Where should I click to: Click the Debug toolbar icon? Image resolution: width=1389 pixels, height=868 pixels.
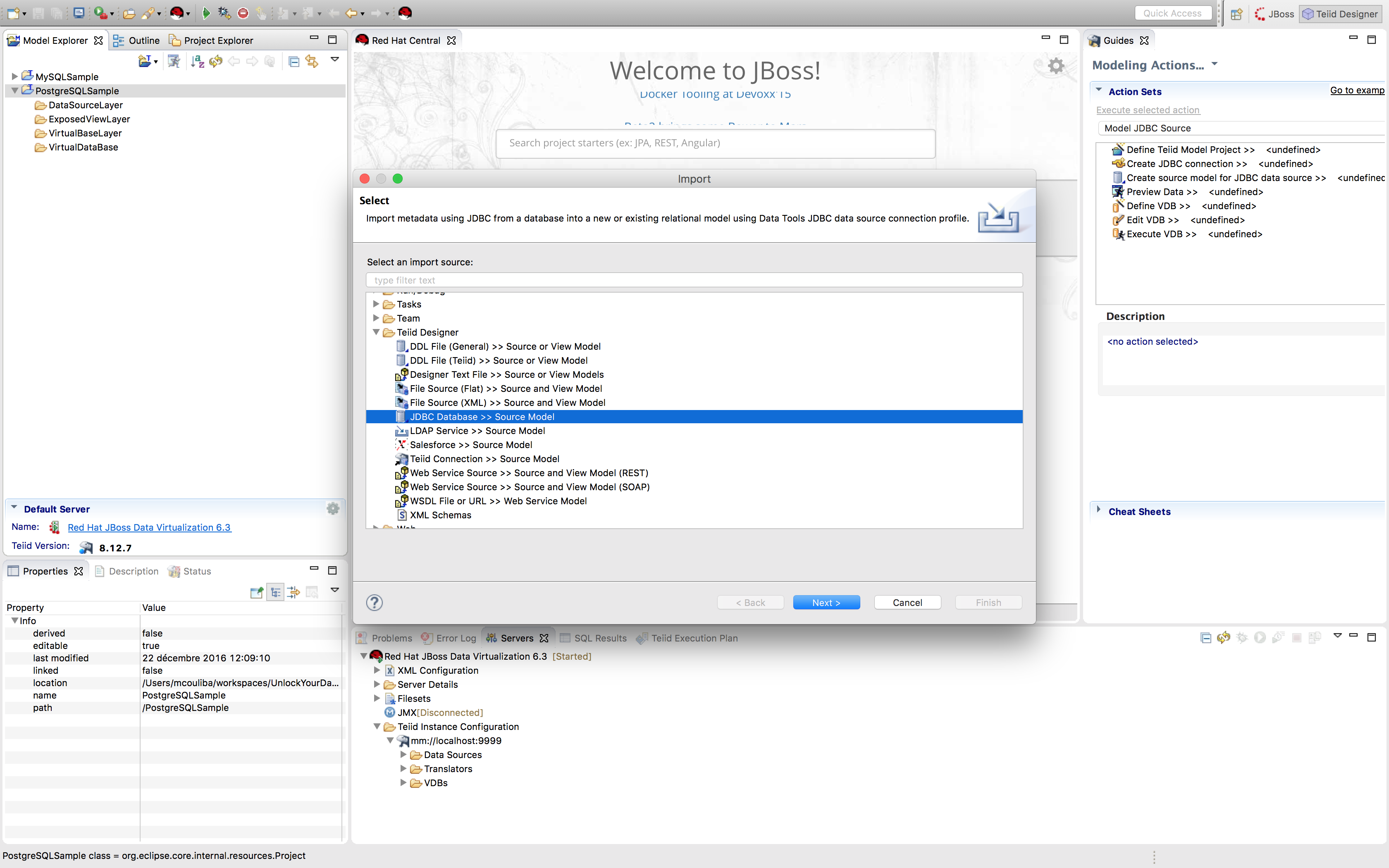224,13
